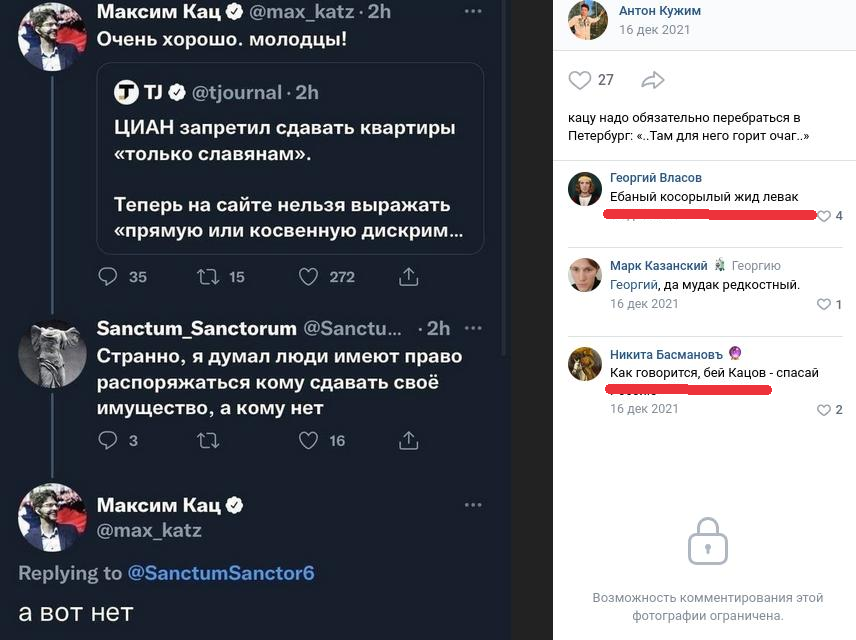Share the VK photo via arrow icon
Screen dimensions: 856x640
653,80
